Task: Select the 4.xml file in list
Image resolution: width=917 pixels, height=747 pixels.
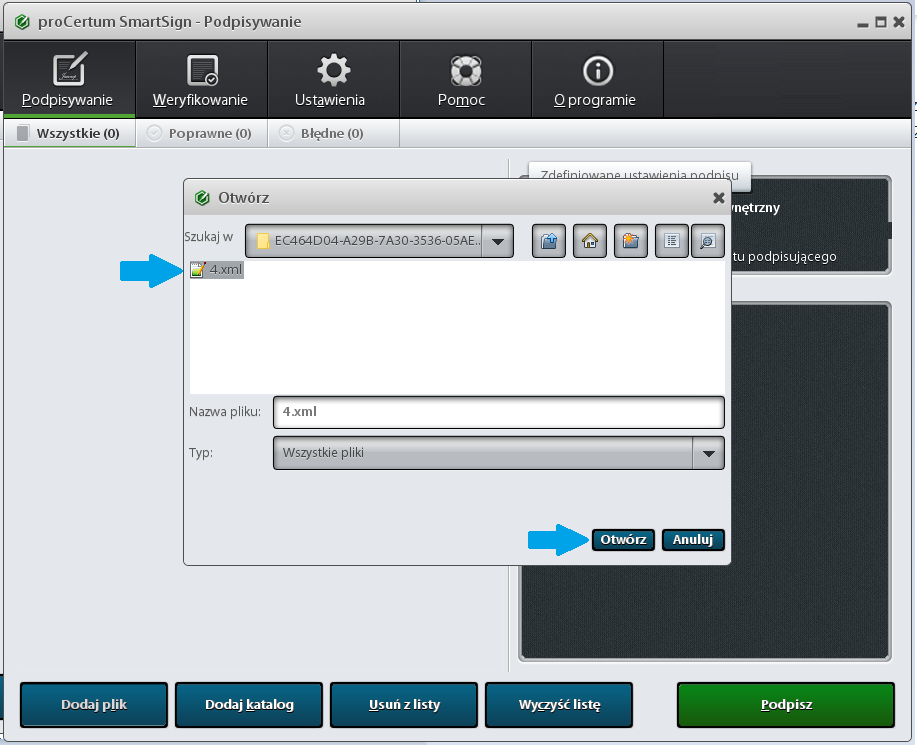Action: coord(216,270)
